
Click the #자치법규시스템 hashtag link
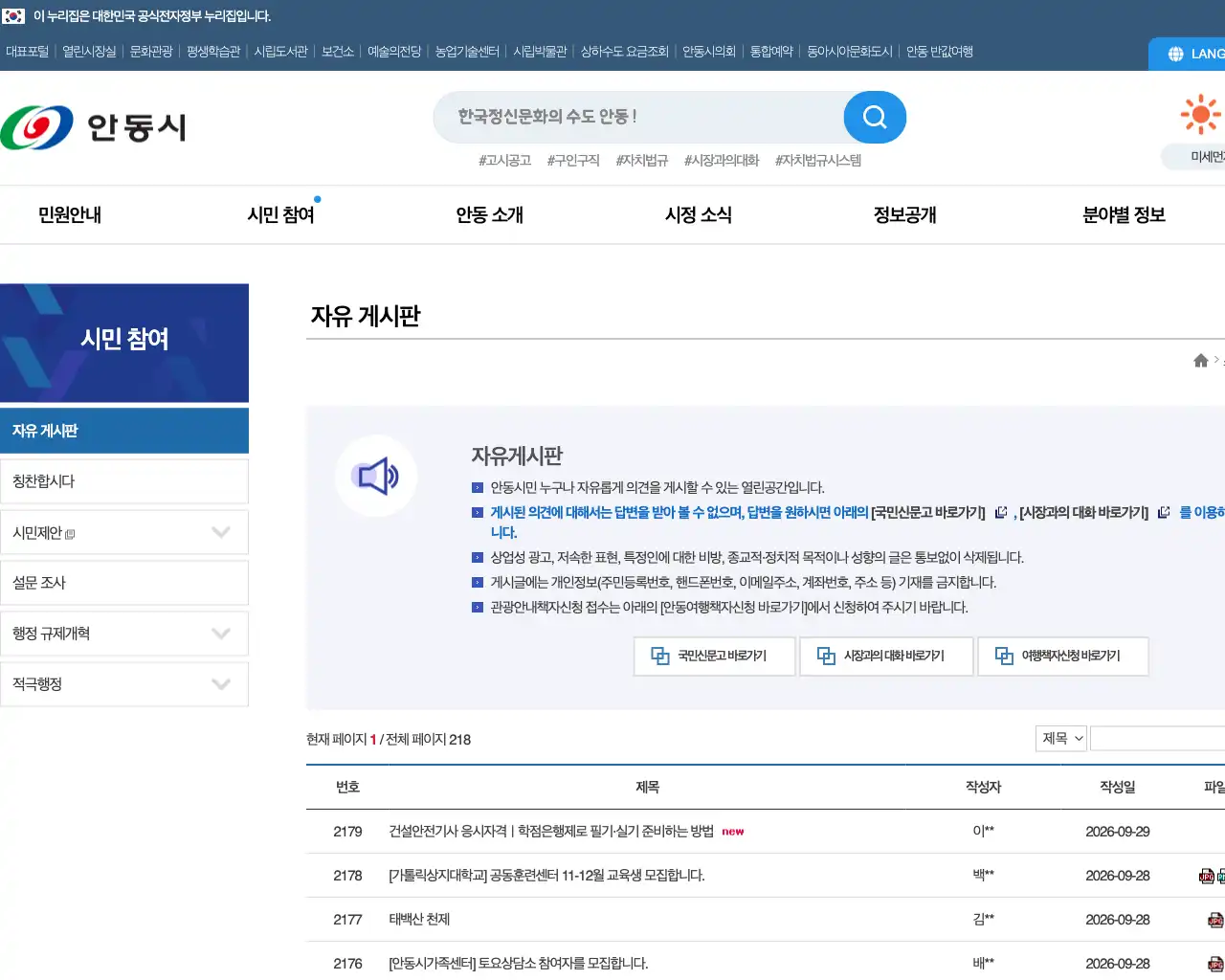(x=818, y=160)
